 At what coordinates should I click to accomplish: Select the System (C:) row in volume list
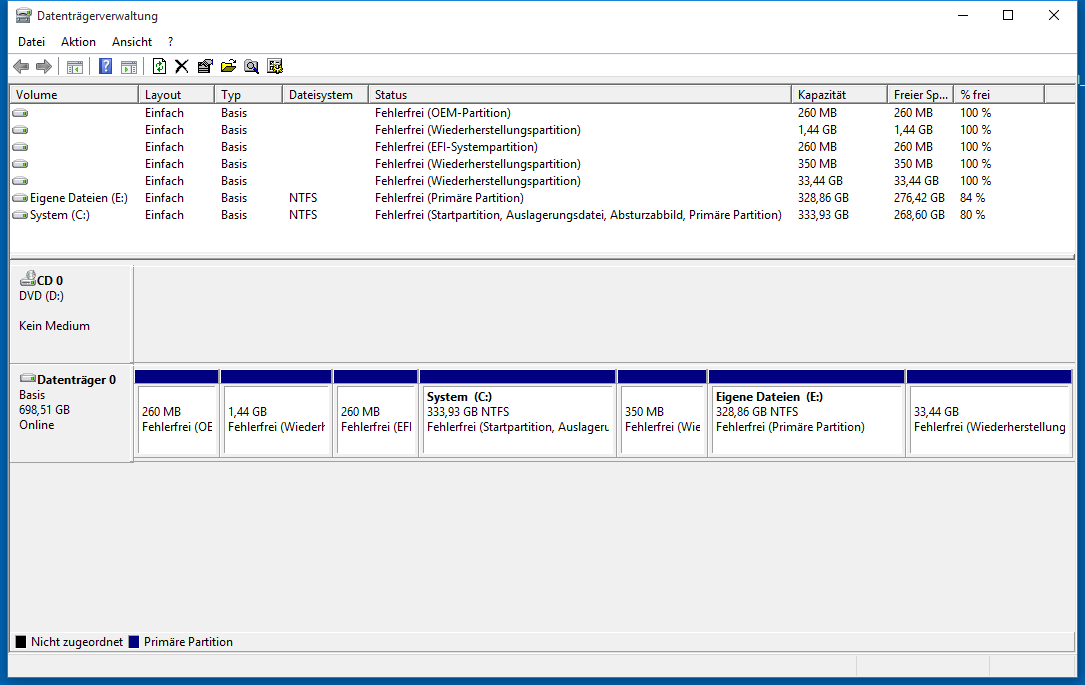click(60, 215)
